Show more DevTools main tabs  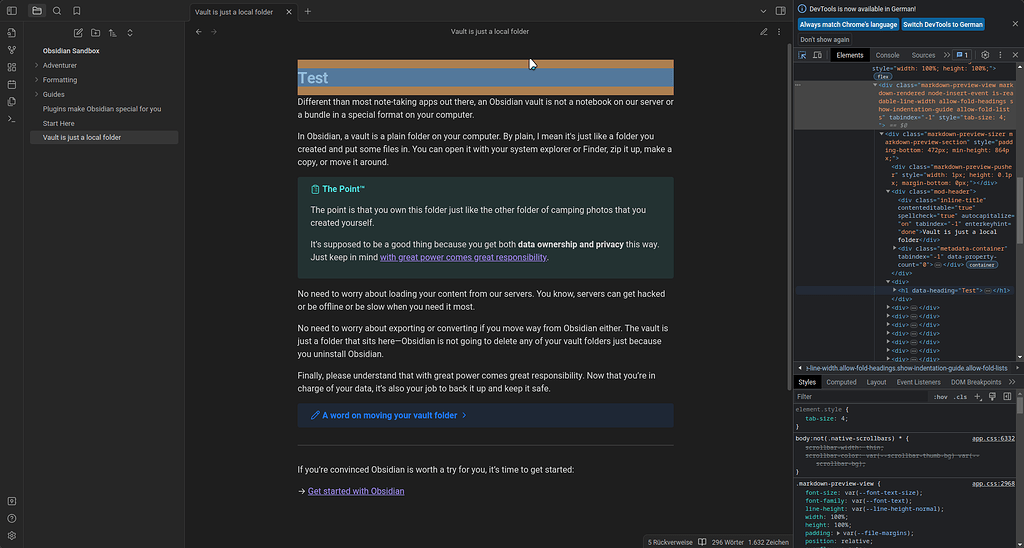[x=946, y=56]
